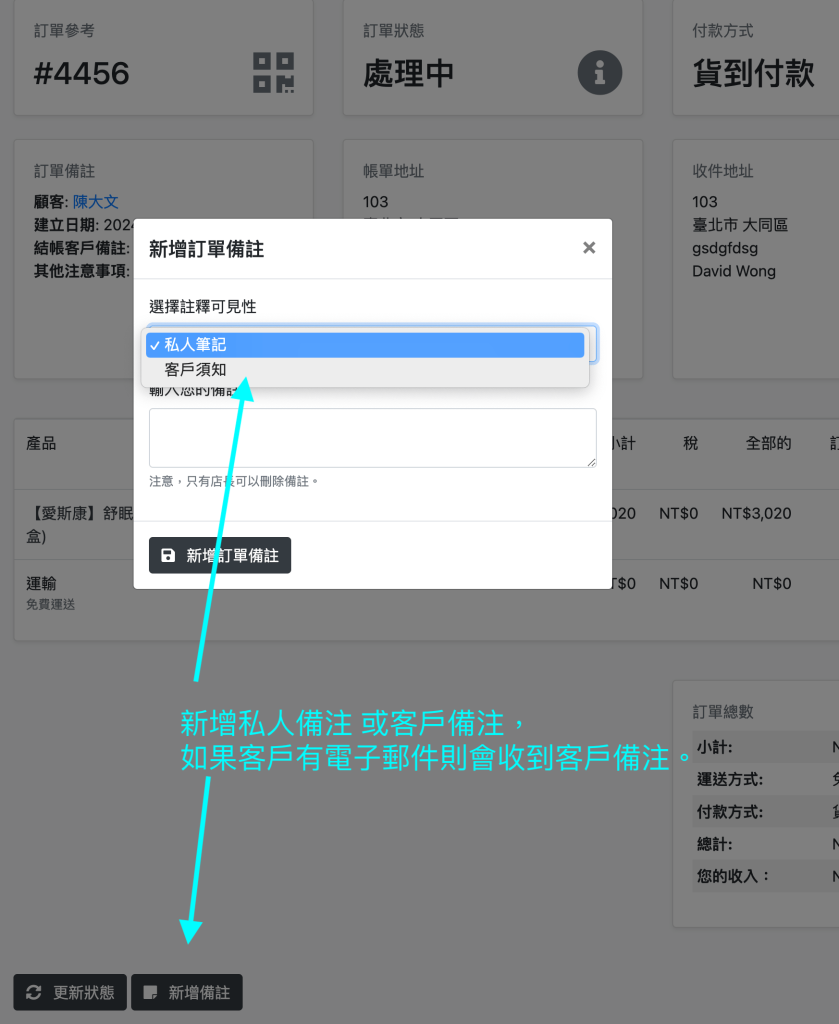Click the 產品 column header
This screenshot has height=1024, width=839.
(x=41, y=443)
